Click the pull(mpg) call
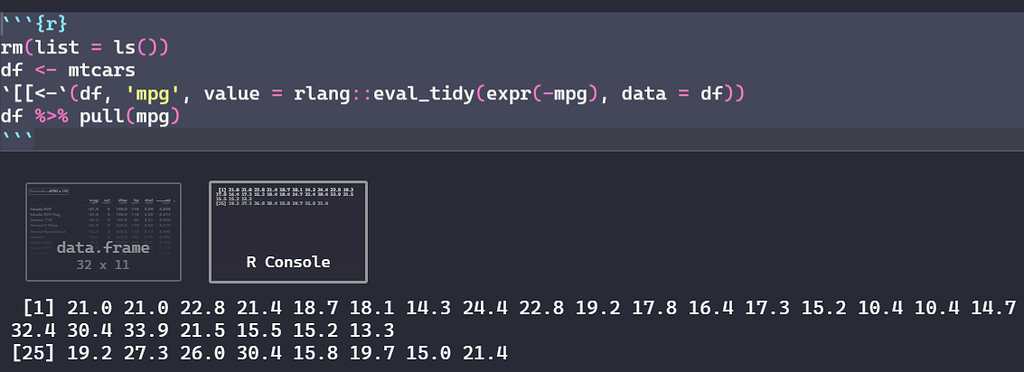Screen dimensions: 1024x372 (129, 118)
